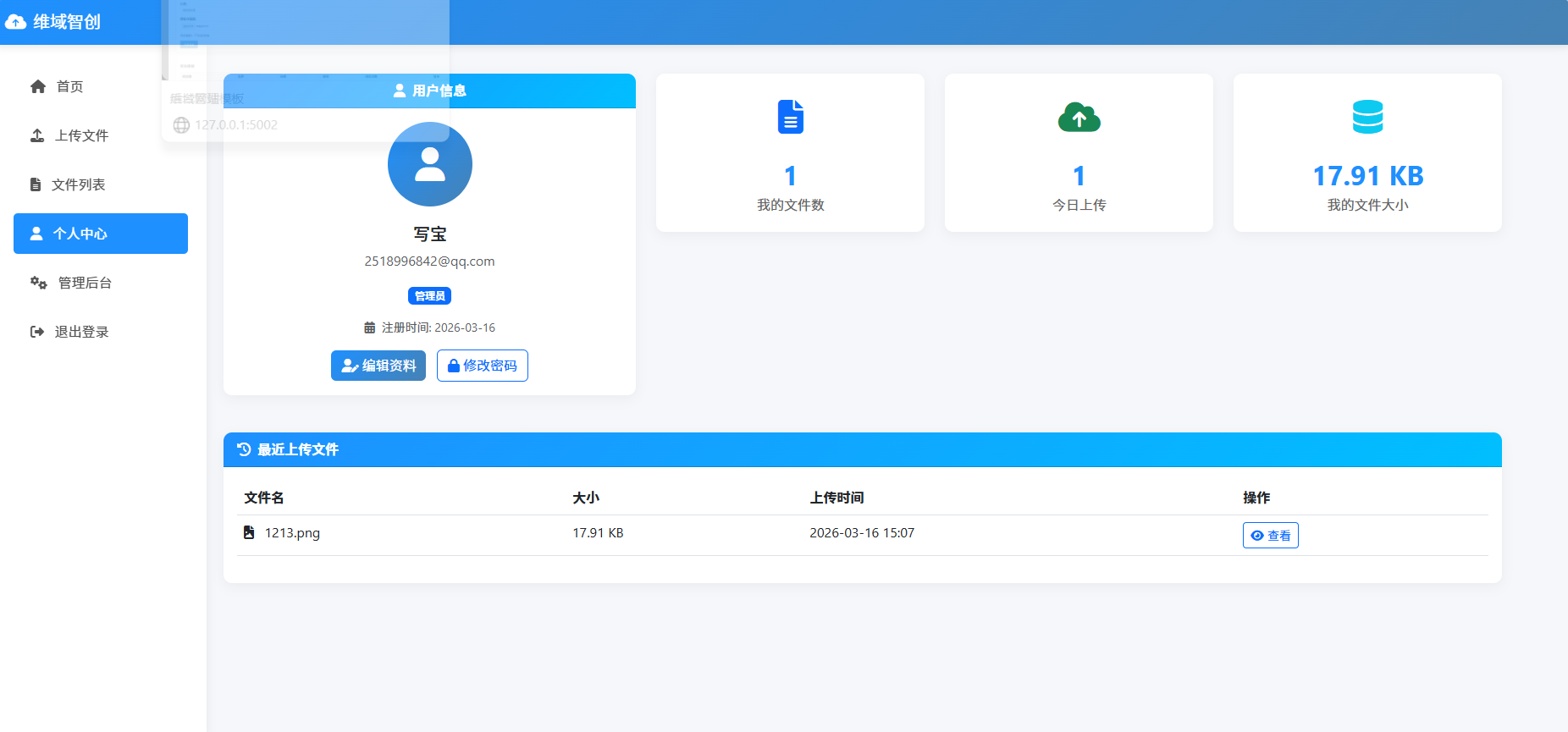
Task: Click the green cloud upload icon
Action: (x=1079, y=117)
